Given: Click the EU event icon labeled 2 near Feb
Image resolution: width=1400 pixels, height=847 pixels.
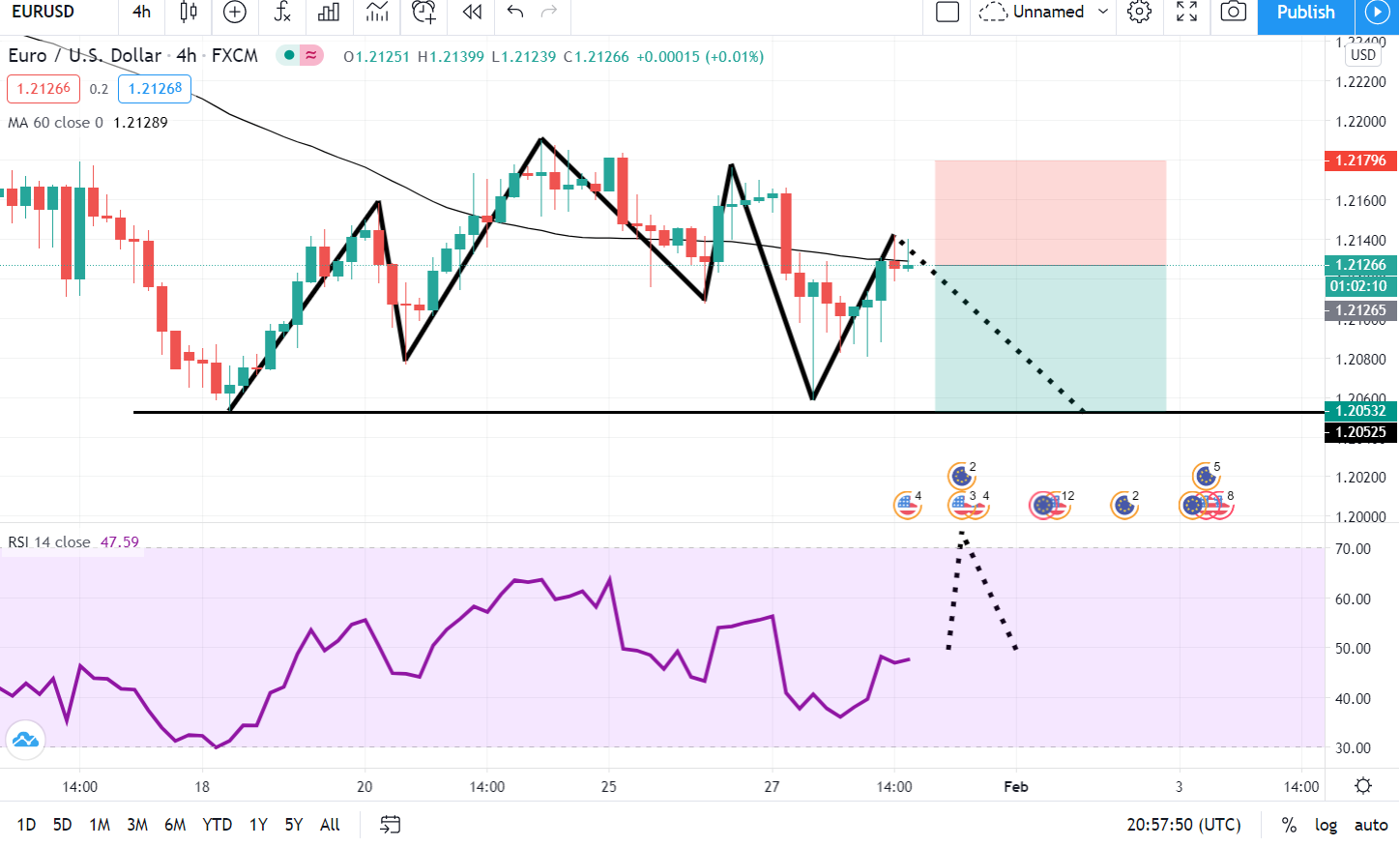Looking at the screenshot, I should tap(1123, 505).
